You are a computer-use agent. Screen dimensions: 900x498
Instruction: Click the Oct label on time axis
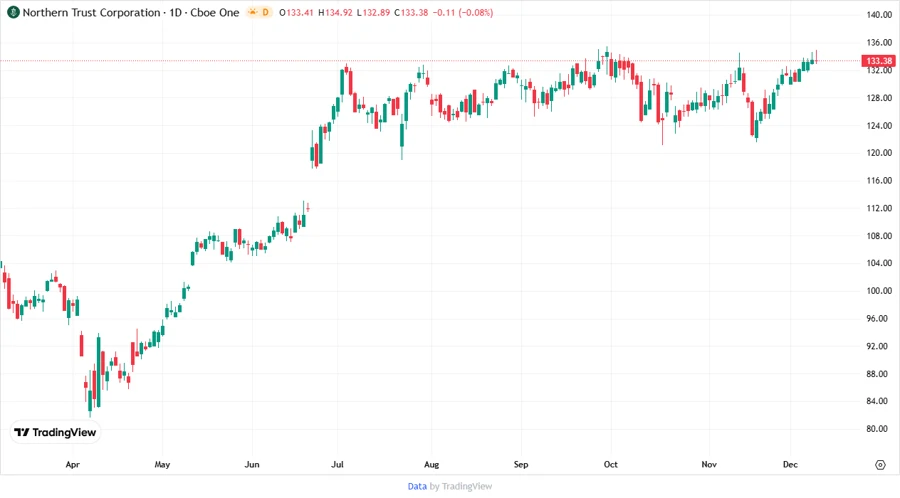click(x=611, y=465)
